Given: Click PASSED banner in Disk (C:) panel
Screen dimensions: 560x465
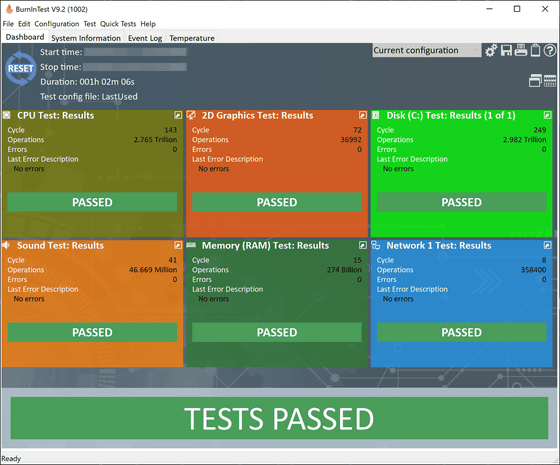Looking at the screenshot, I should [x=461, y=202].
